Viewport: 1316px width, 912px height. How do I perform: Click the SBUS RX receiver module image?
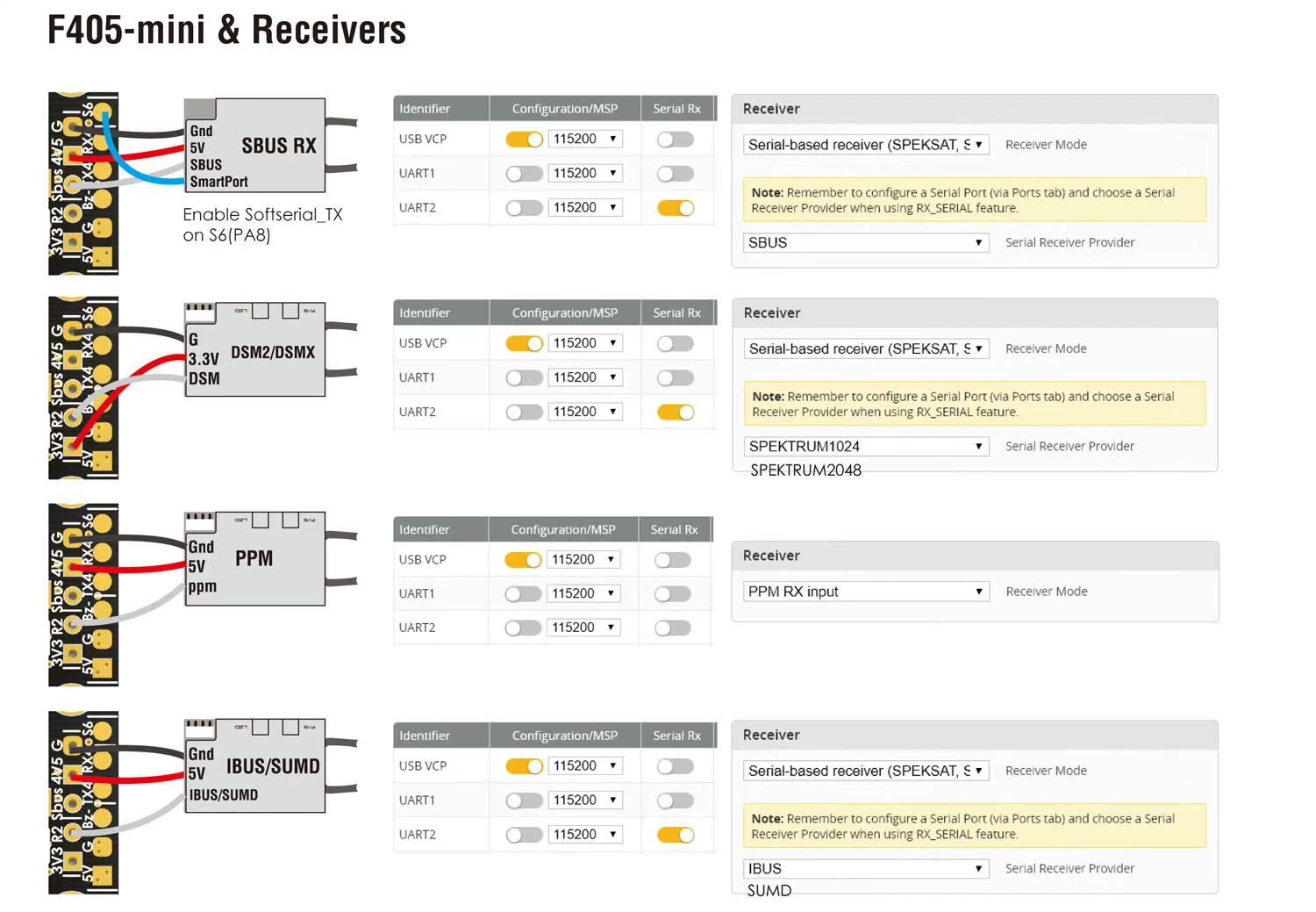click(x=254, y=145)
